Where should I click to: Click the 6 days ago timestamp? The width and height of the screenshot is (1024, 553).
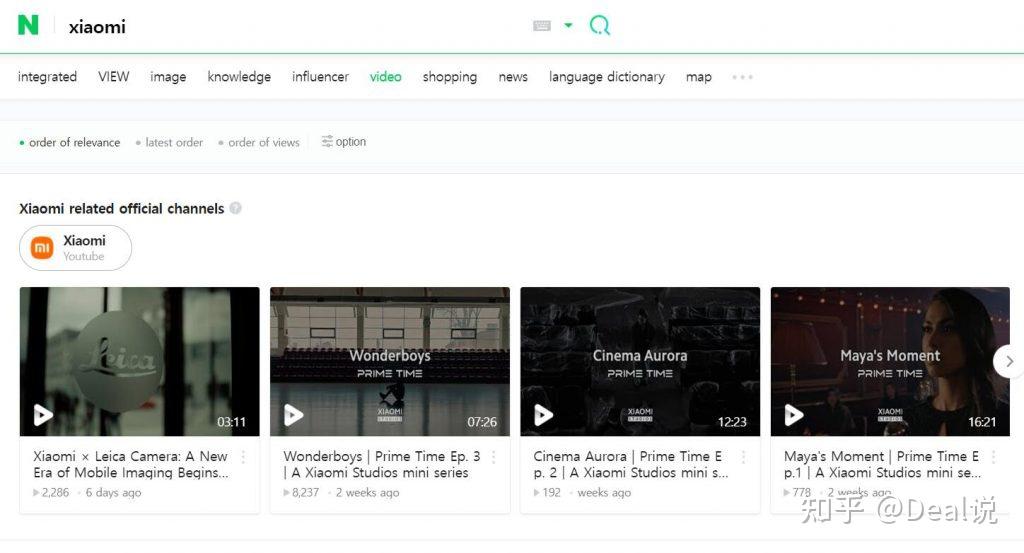(x=113, y=493)
